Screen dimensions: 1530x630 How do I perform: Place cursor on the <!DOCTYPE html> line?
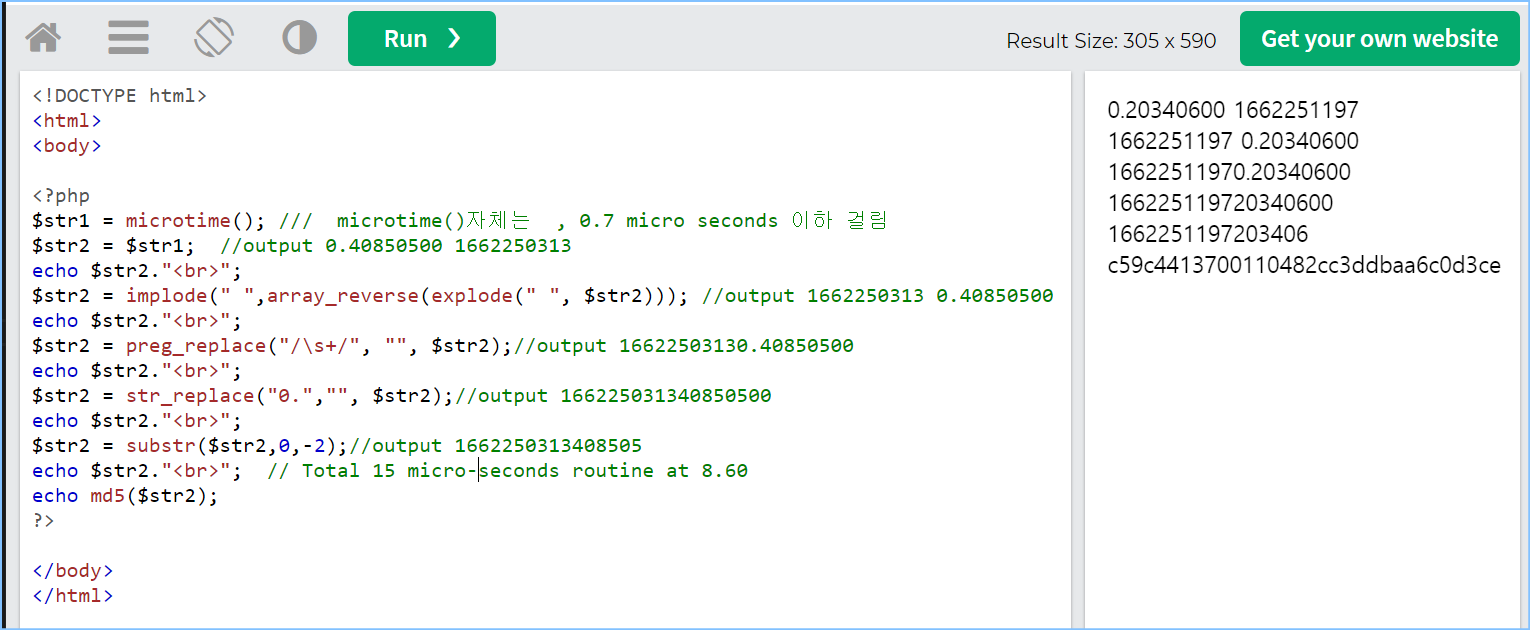[120, 96]
